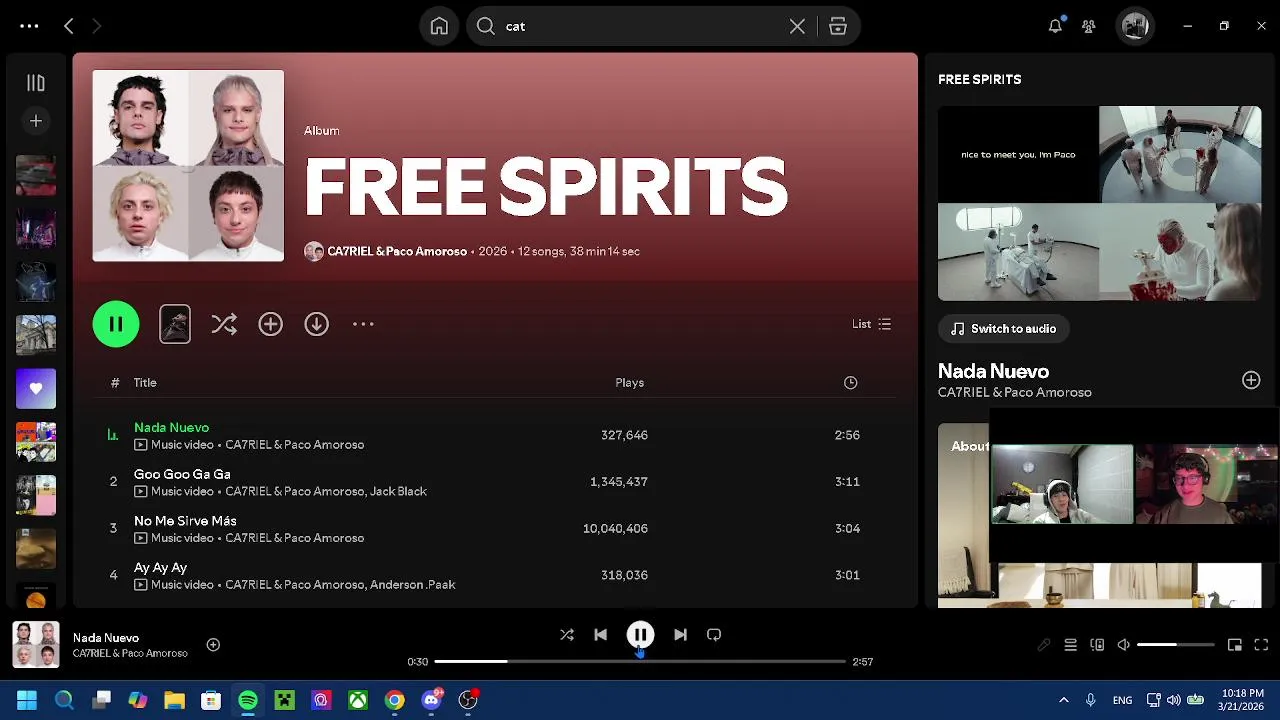The width and height of the screenshot is (1280, 720).
Task: Open the Browse icon beside search
Action: click(838, 26)
